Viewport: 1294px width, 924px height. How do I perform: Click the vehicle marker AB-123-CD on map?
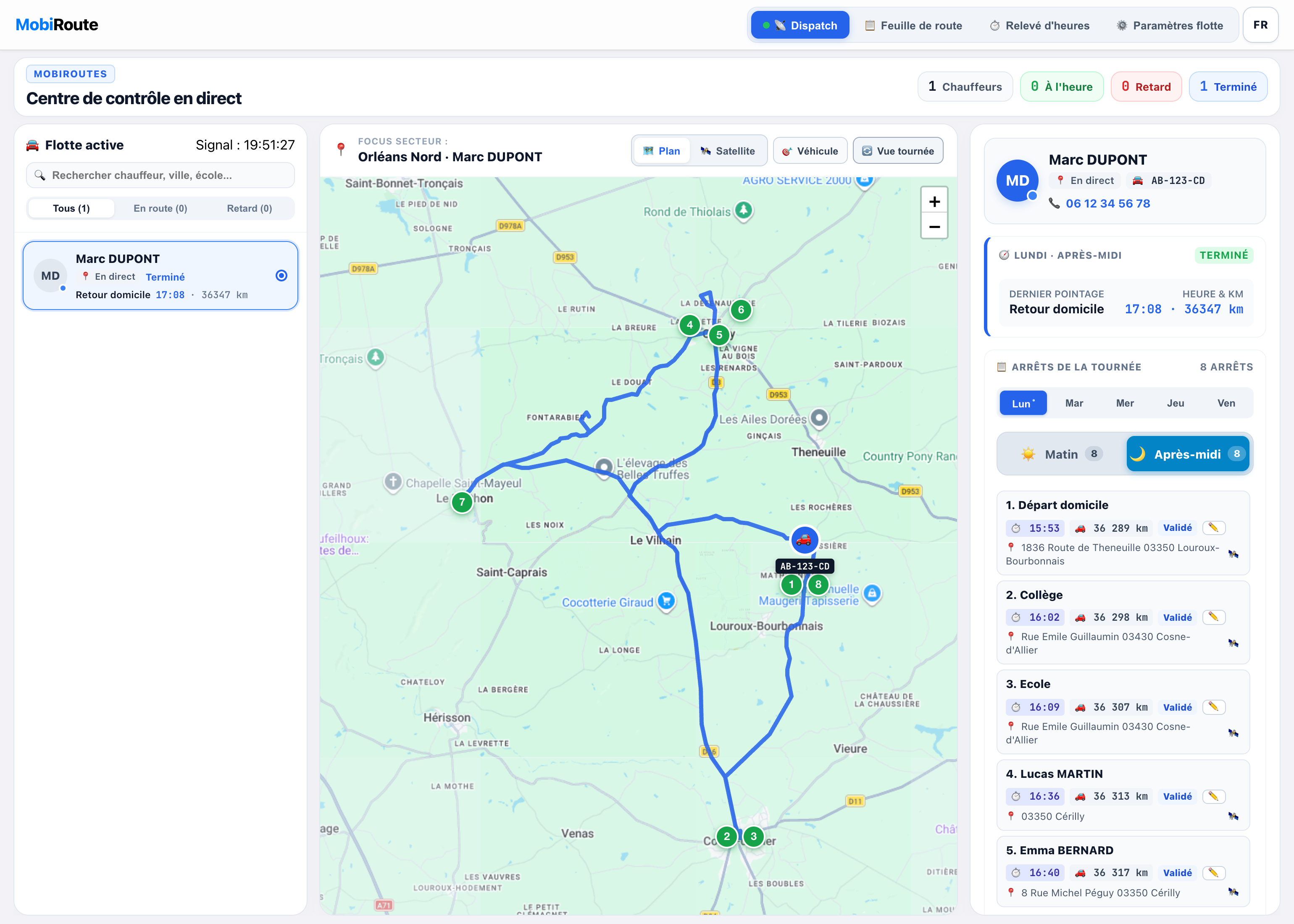(x=804, y=539)
